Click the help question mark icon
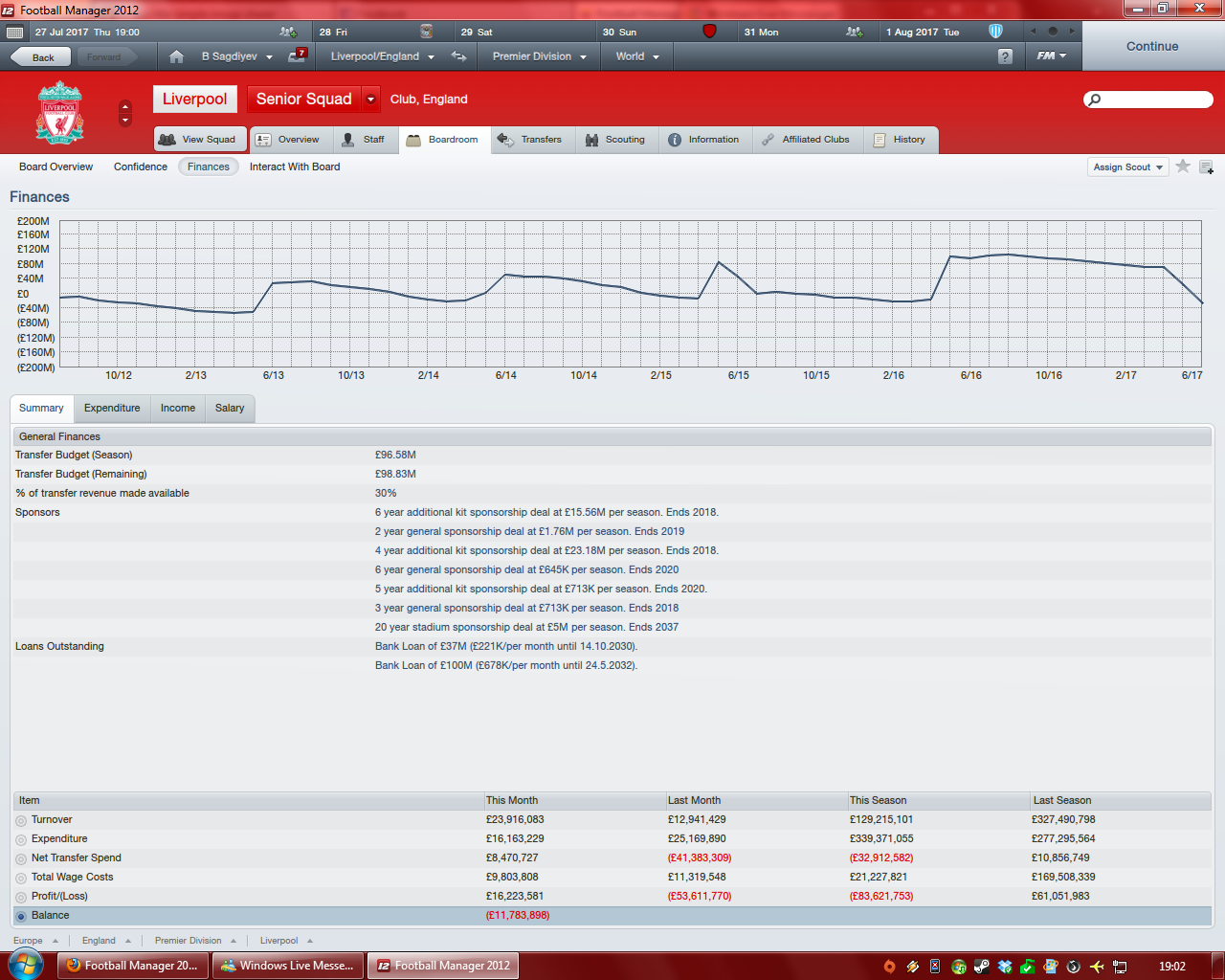This screenshot has height=980, width=1225. click(1004, 56)
